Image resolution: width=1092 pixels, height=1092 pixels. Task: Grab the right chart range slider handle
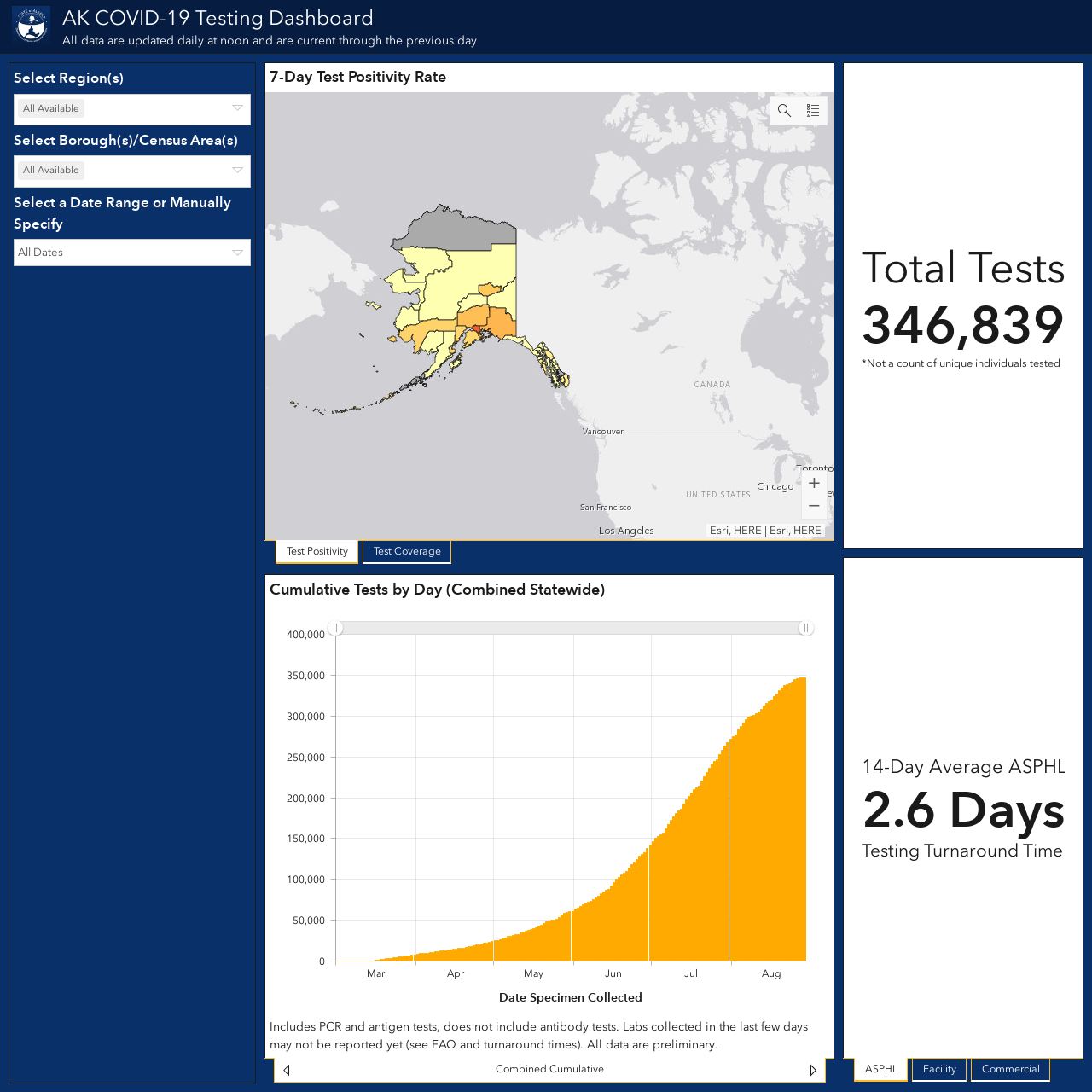(805, 628)
